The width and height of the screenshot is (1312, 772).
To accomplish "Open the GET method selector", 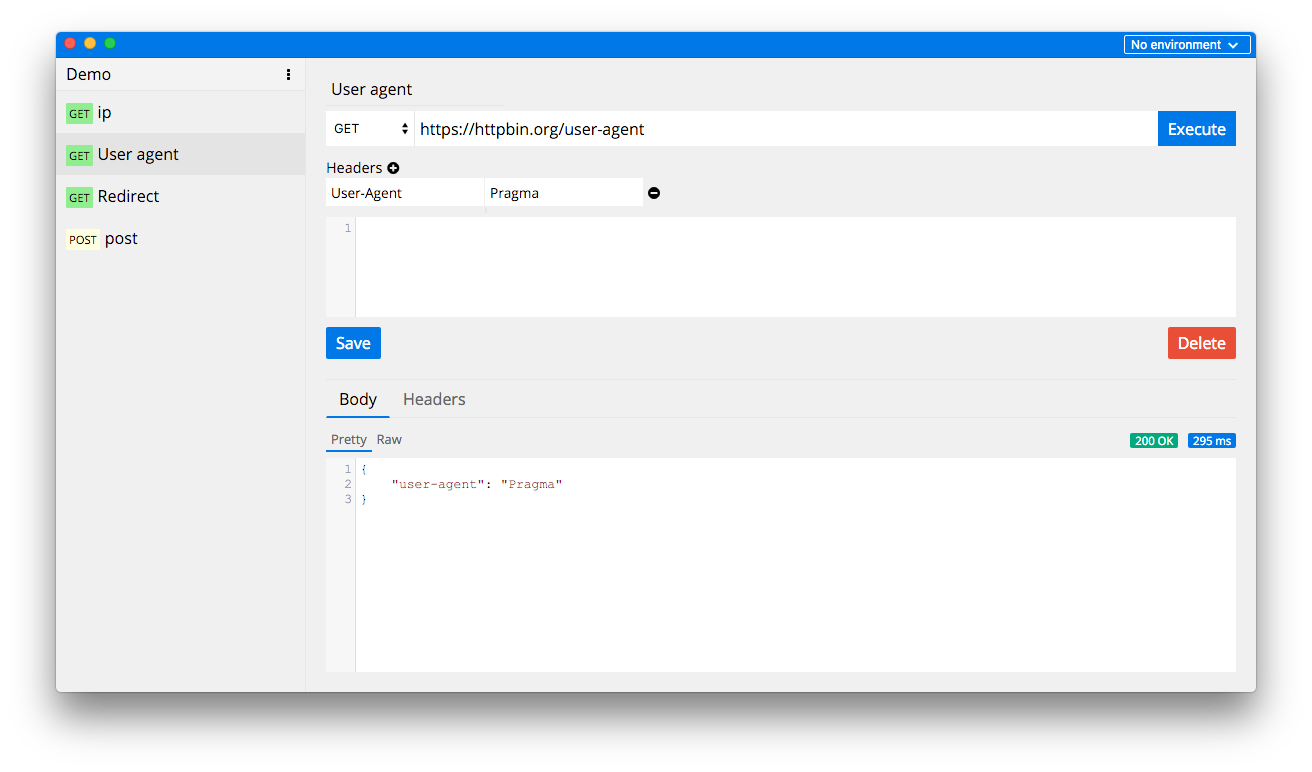I will click(x=370, y=129).
